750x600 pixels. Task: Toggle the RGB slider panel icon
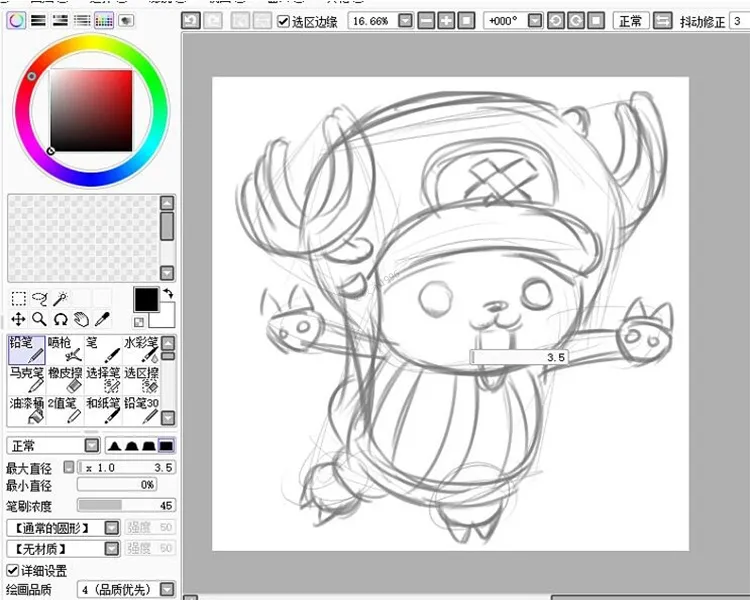point(38,20)
